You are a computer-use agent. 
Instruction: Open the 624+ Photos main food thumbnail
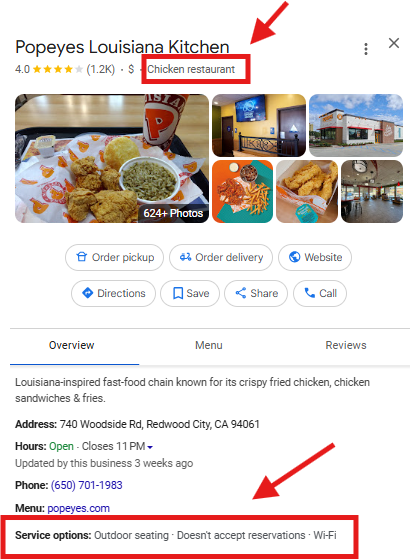point(112,158)
